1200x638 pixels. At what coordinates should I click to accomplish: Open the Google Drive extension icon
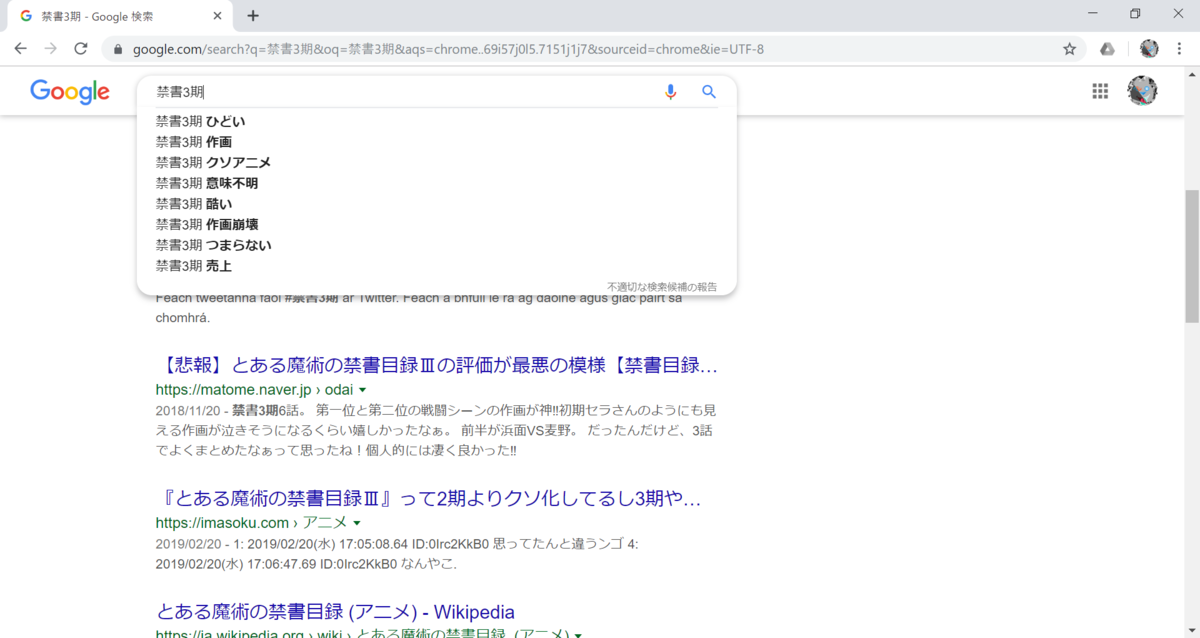(1107, 49)
